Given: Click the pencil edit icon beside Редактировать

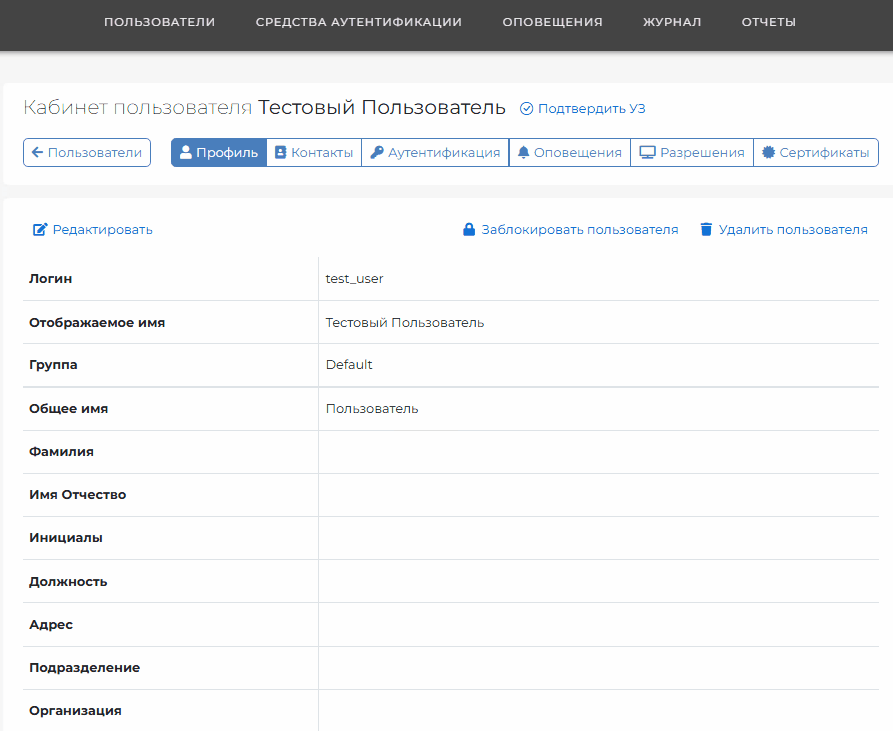Looking at the screenshot, I should [40, 229].
